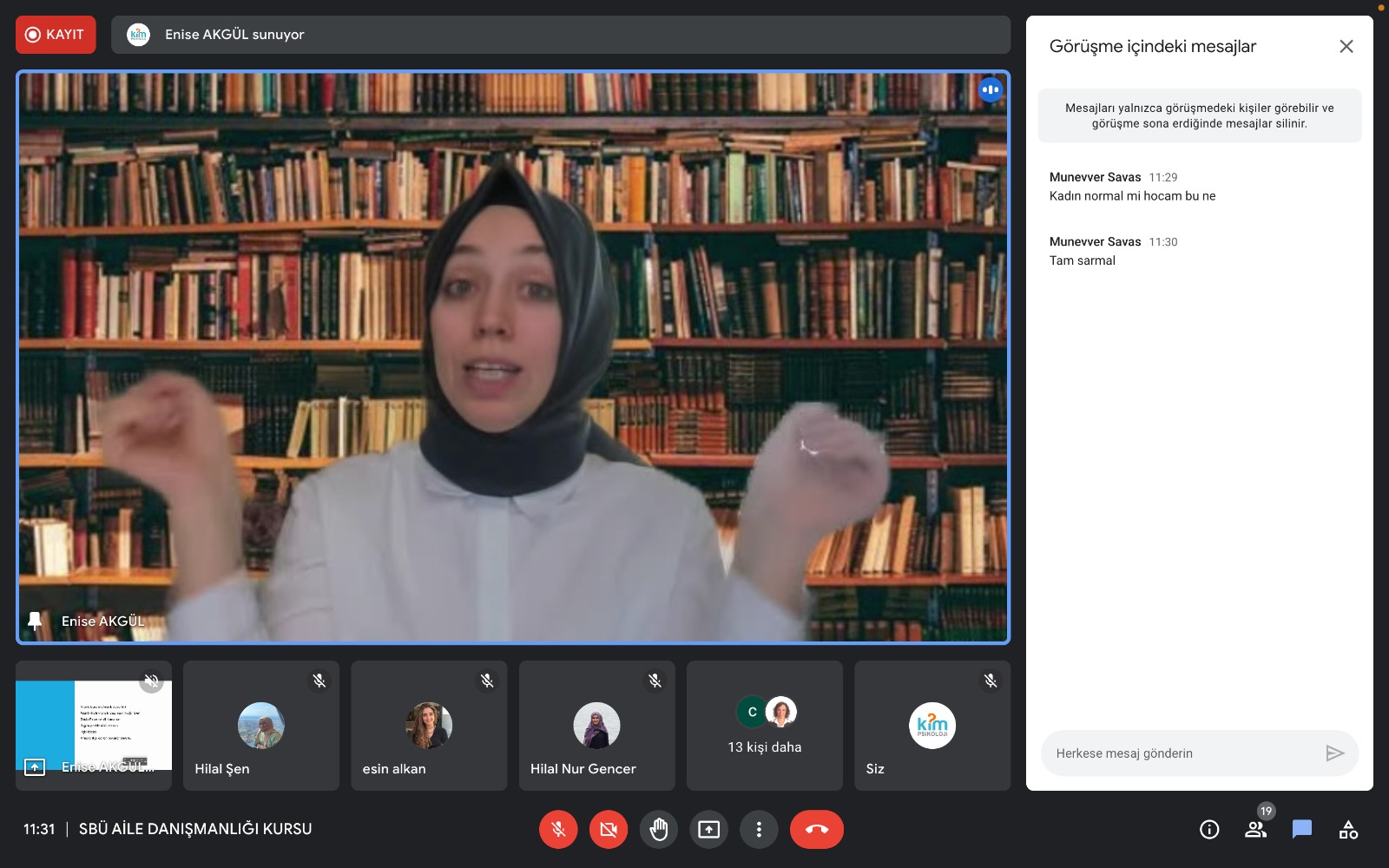
Task: Open the meeting details info icon
Action: coord(1209,830)
